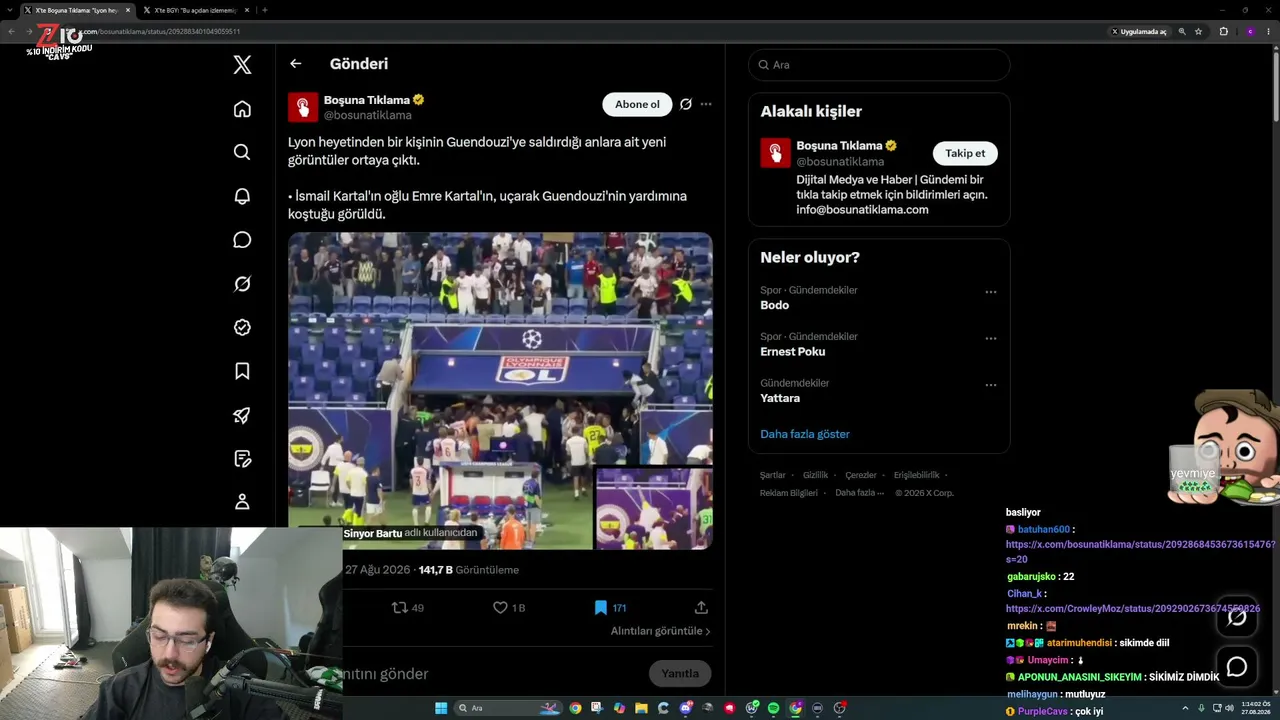Screen dimensions: 1280x720
Task: Open the post's three-dot more menu
Action: coord(706,104)
